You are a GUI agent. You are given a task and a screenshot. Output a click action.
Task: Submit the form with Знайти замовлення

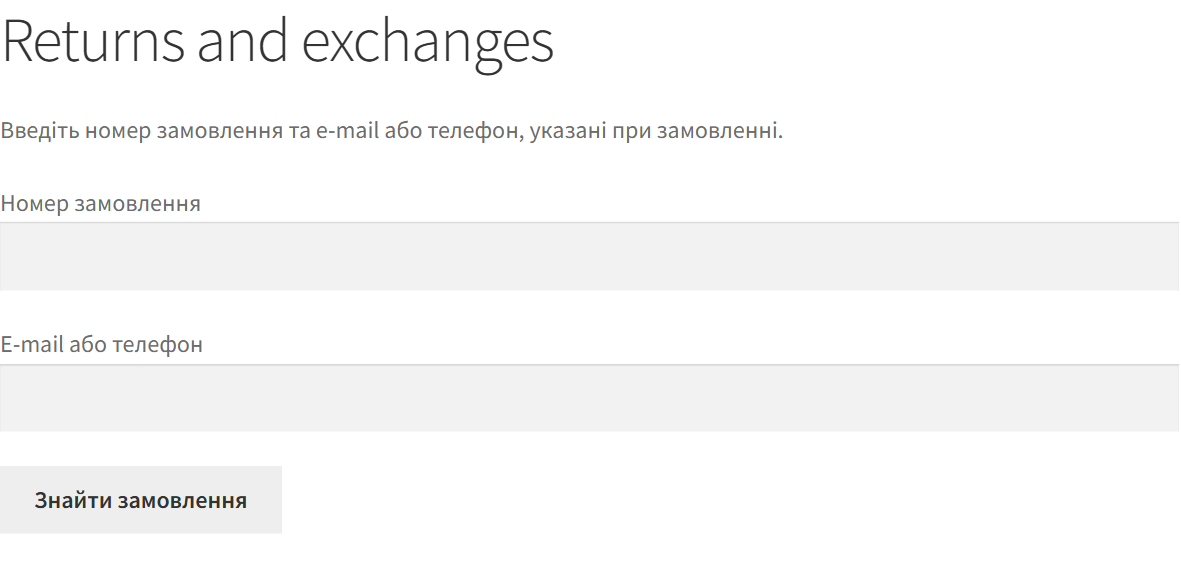coord(141,500)
